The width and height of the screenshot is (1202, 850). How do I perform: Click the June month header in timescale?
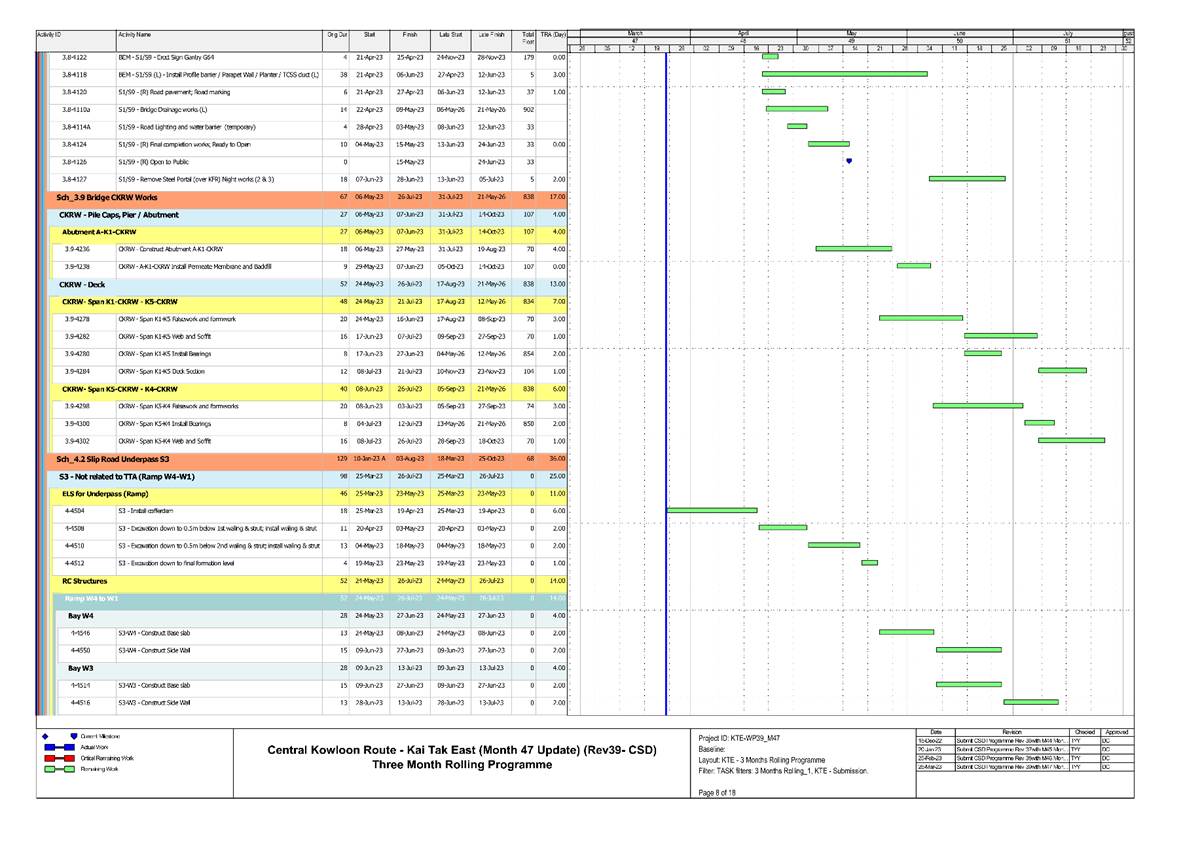coord(959,32)
